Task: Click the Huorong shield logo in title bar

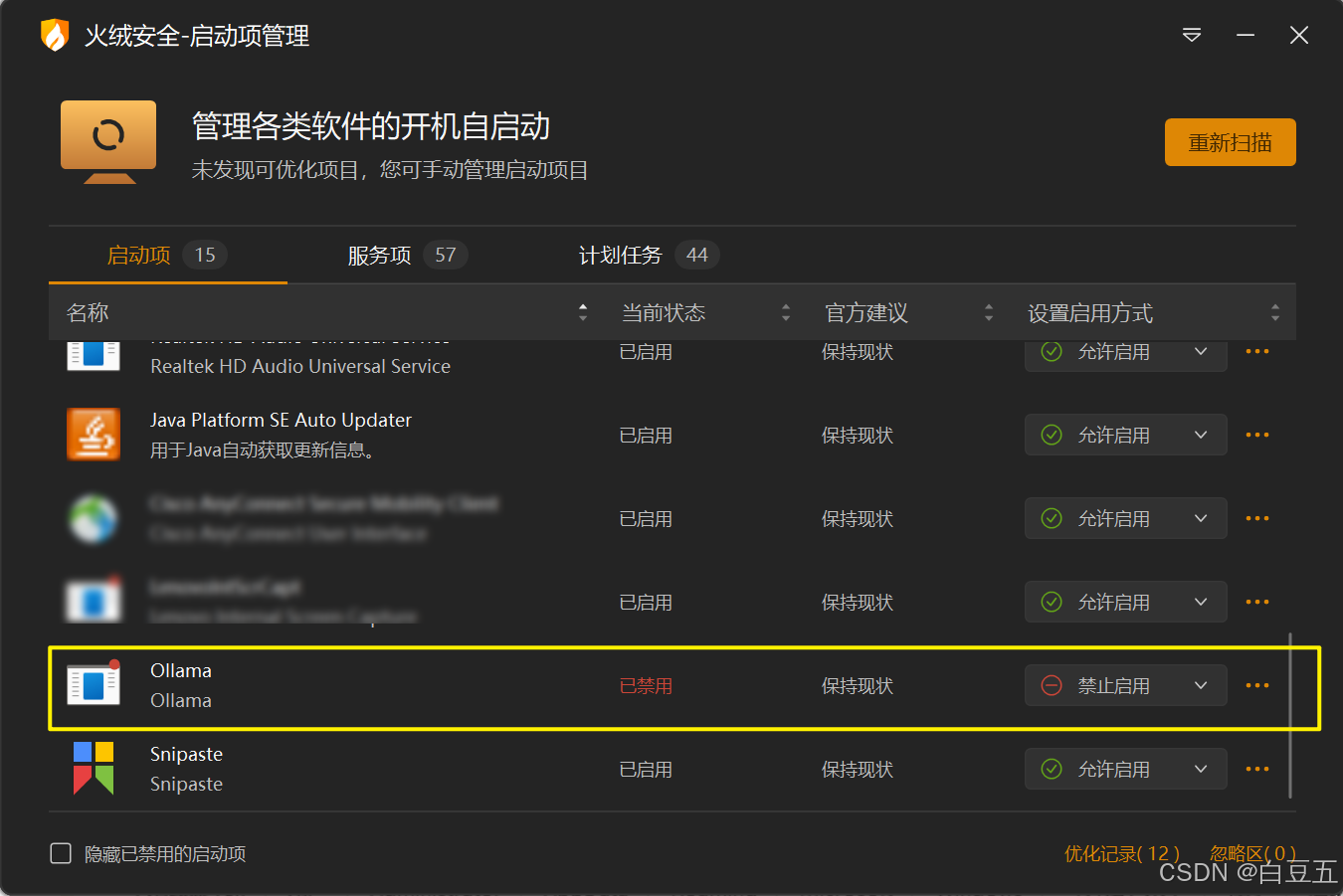Action: point(55,35)
